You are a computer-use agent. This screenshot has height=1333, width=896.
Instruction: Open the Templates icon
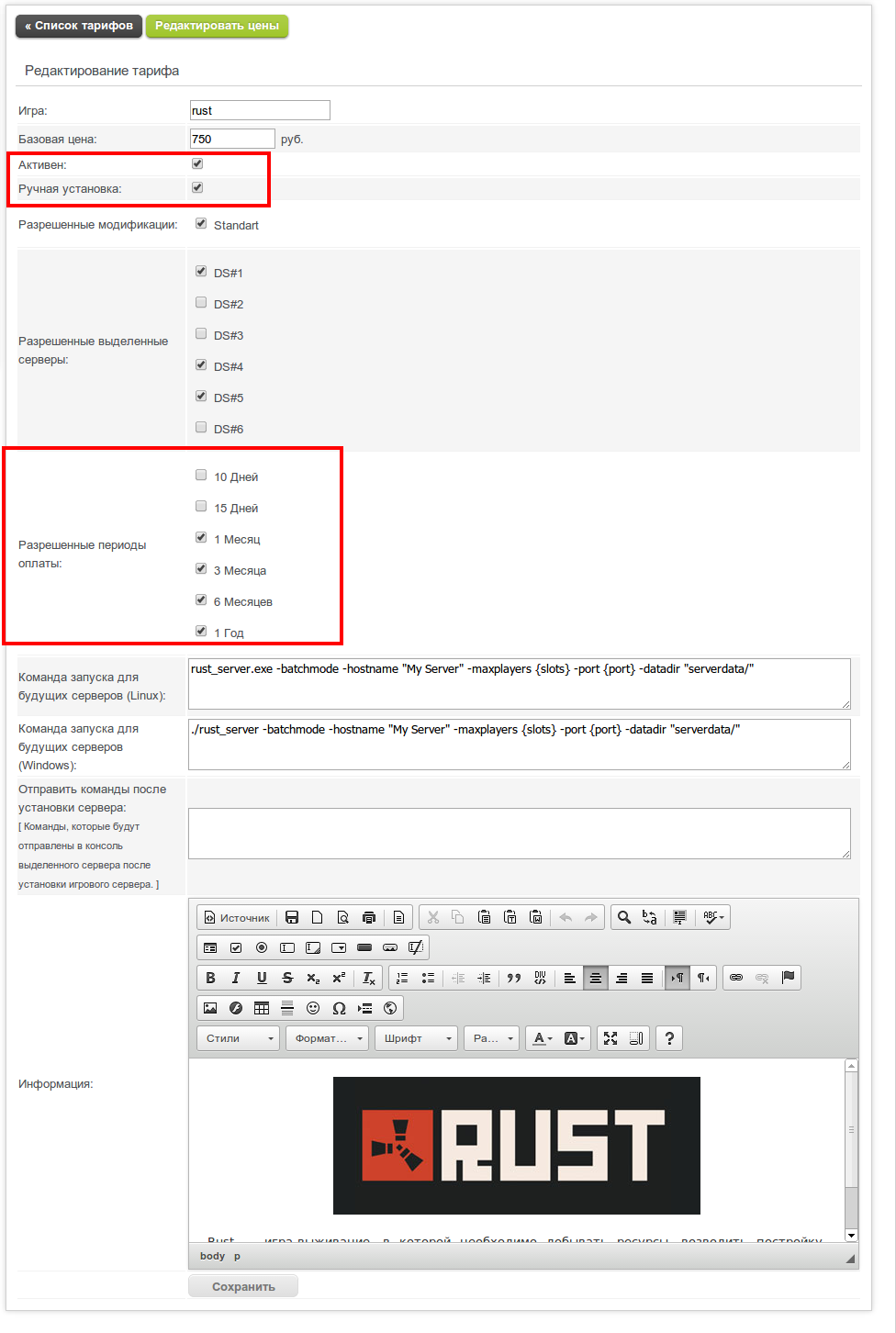[x=398, y=917]
